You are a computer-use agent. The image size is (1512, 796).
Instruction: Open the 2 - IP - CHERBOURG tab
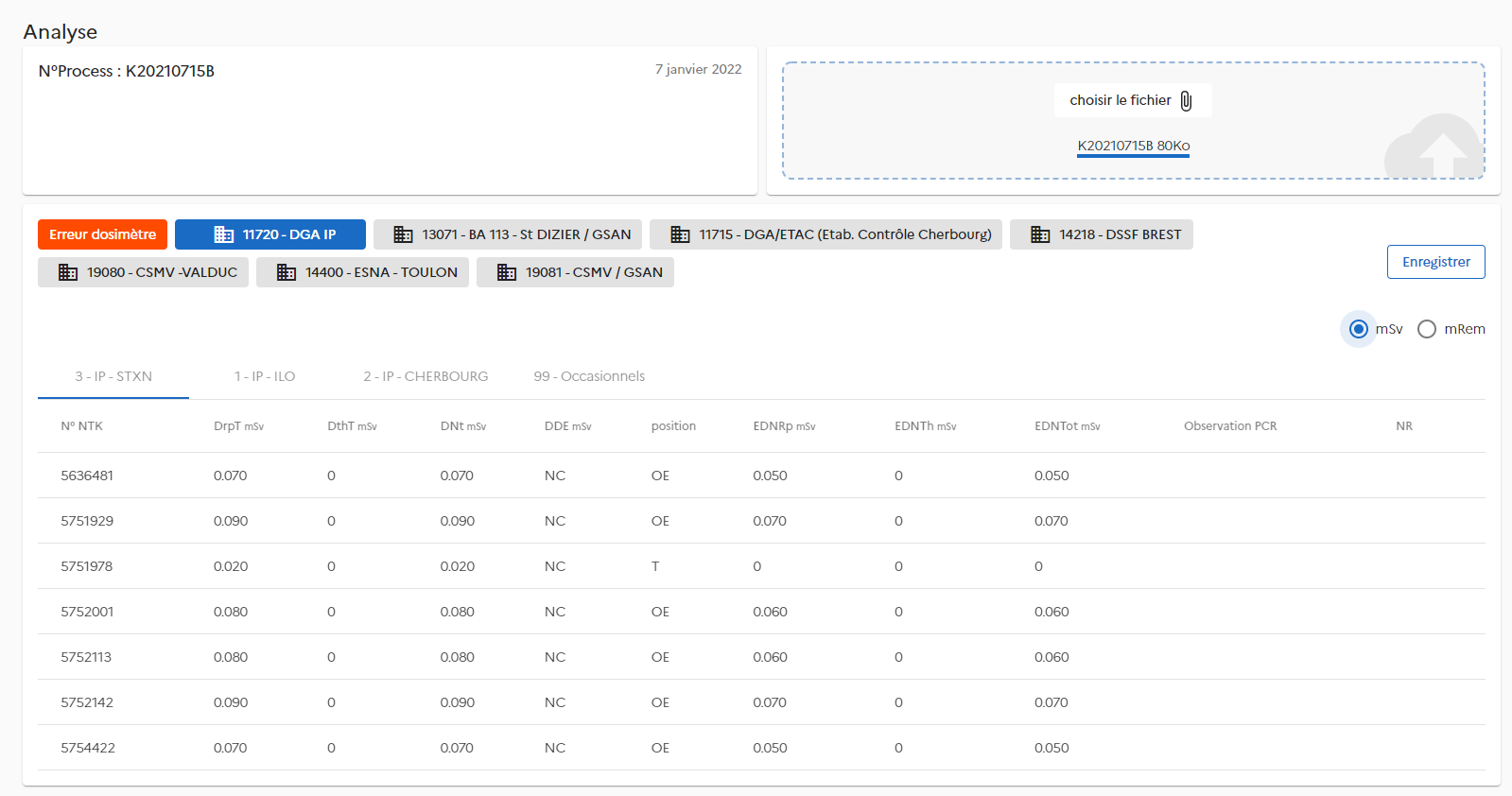(x=426, y=376)
